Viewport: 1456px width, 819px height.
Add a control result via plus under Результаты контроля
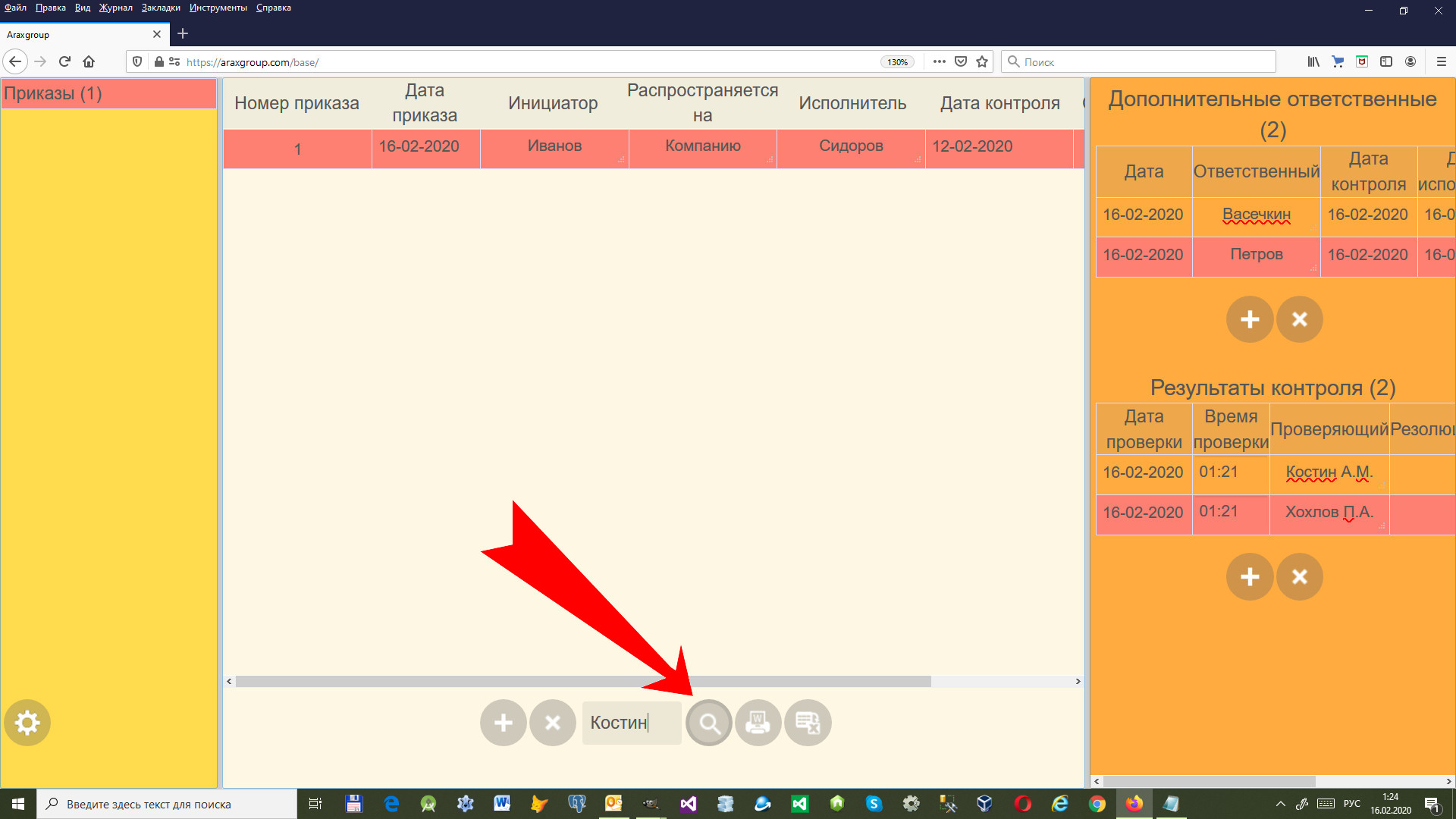[x=1249, y=577]
